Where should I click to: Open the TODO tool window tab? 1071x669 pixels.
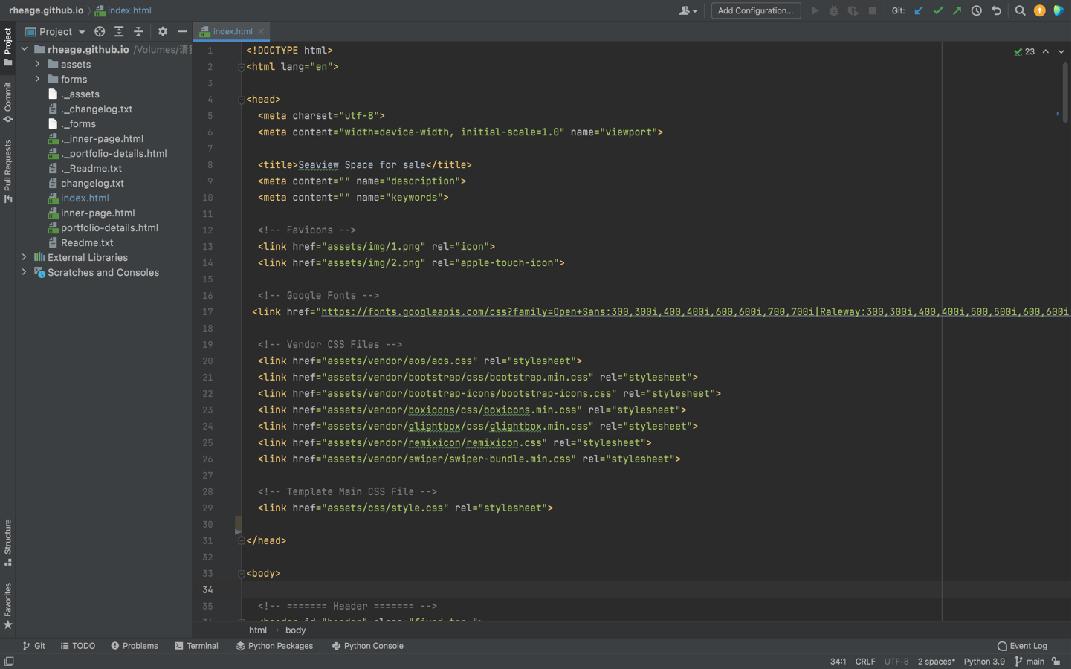(x=78, y=646)
